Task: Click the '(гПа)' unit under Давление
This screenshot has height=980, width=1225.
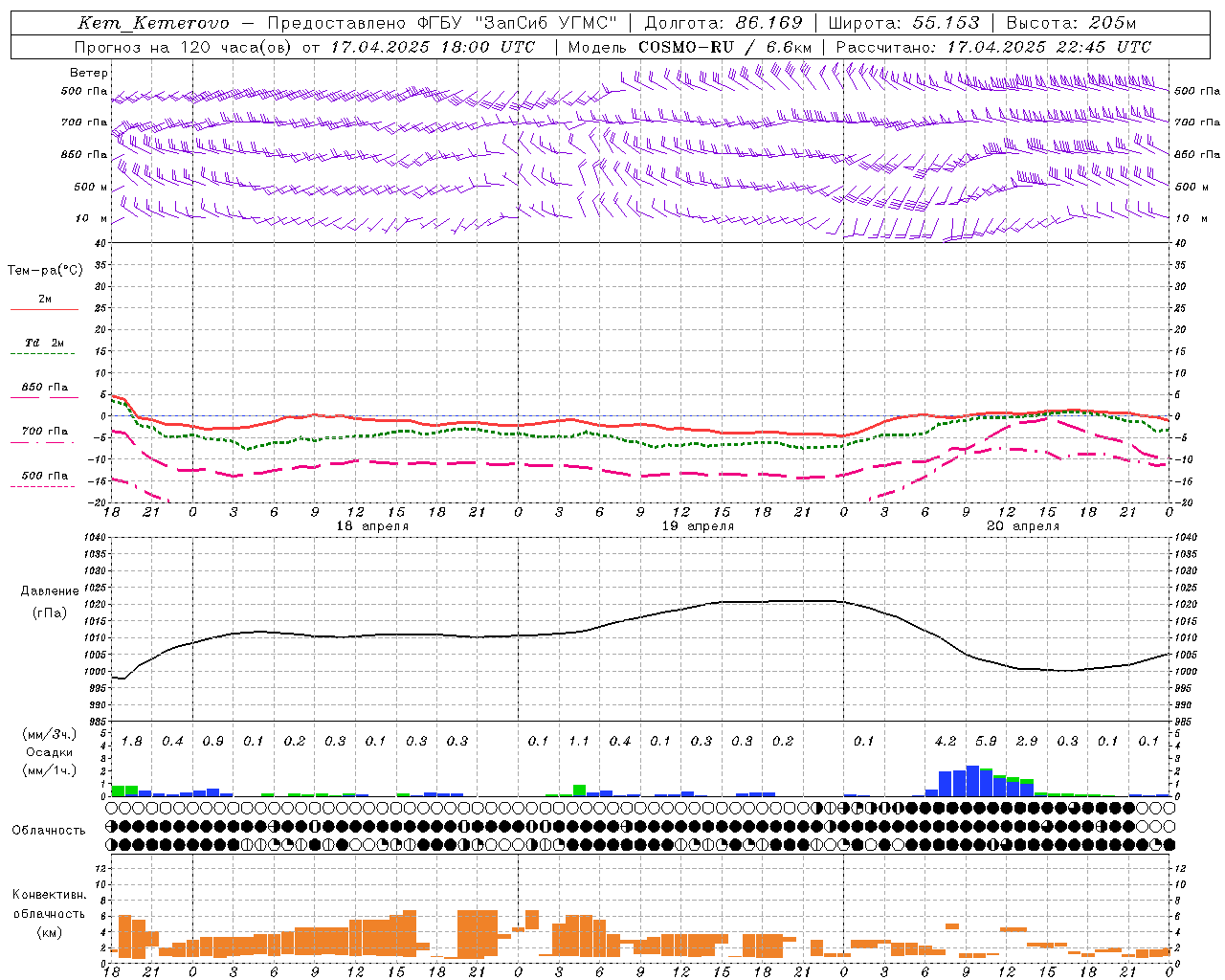Action: (50, 612)
